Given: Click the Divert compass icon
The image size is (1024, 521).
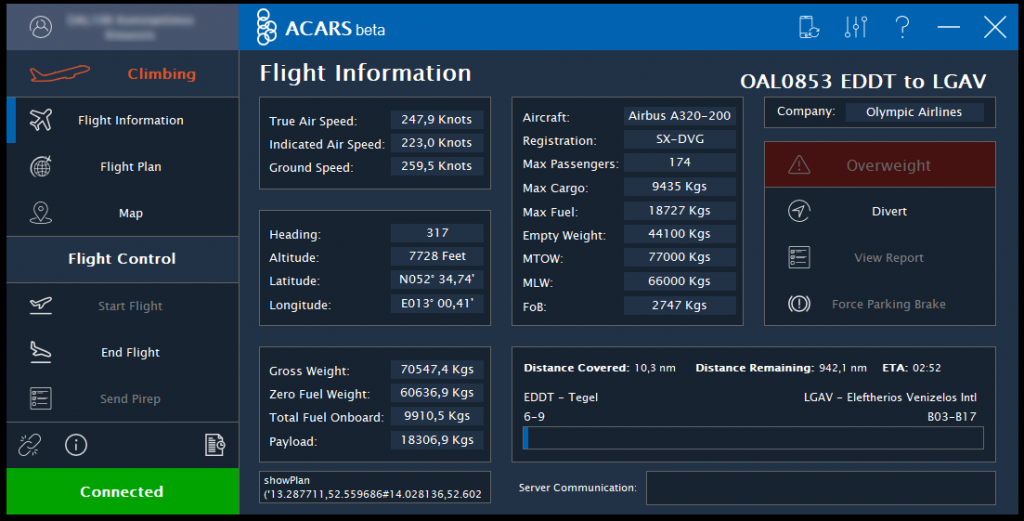Looking at the screenshot, I should point(799,211).
